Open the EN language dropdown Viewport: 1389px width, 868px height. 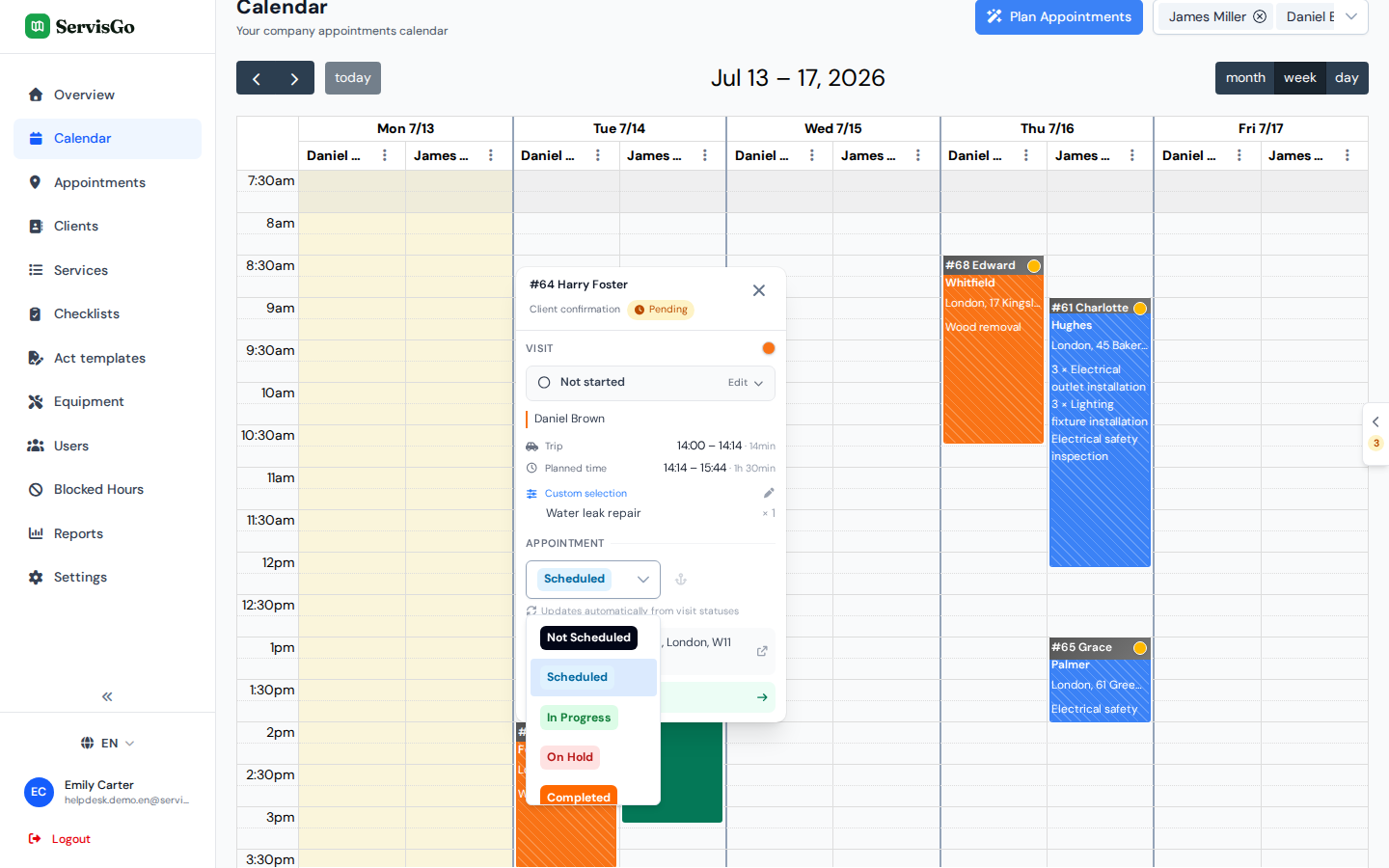(x=107, y=743)
